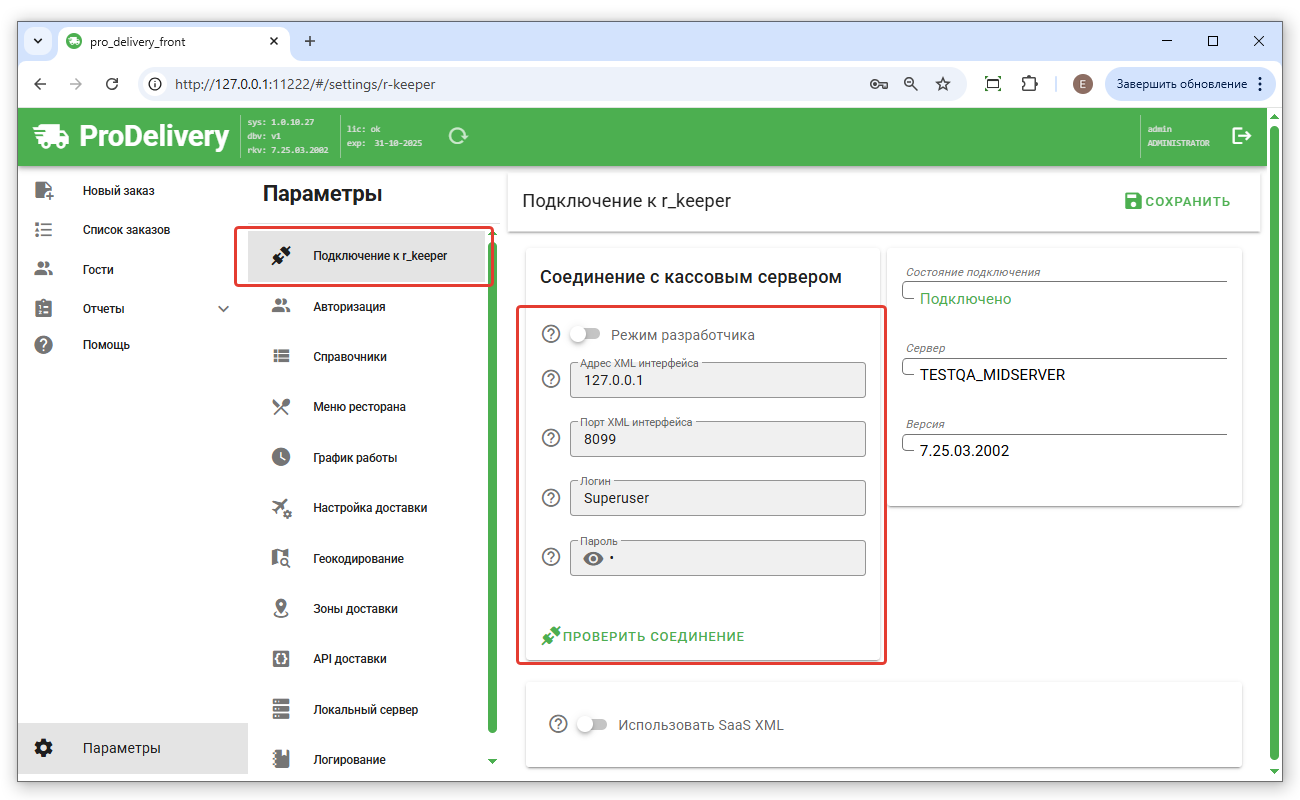Enable the Использовать SaaS XML switch

click(591, 724)
